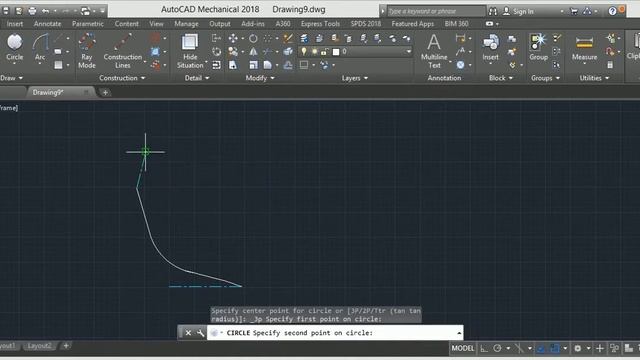Screen dimensions: 640x360
Task: Expand the command history arrow on the command line
Action: click(459, 333)
